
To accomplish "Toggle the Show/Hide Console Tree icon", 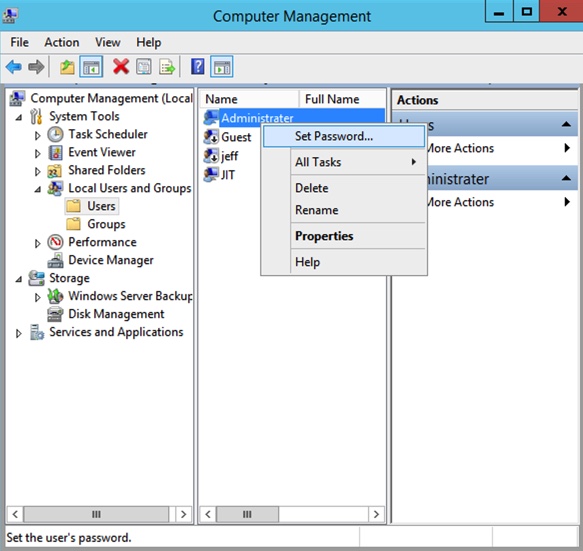I will [91, 67].
